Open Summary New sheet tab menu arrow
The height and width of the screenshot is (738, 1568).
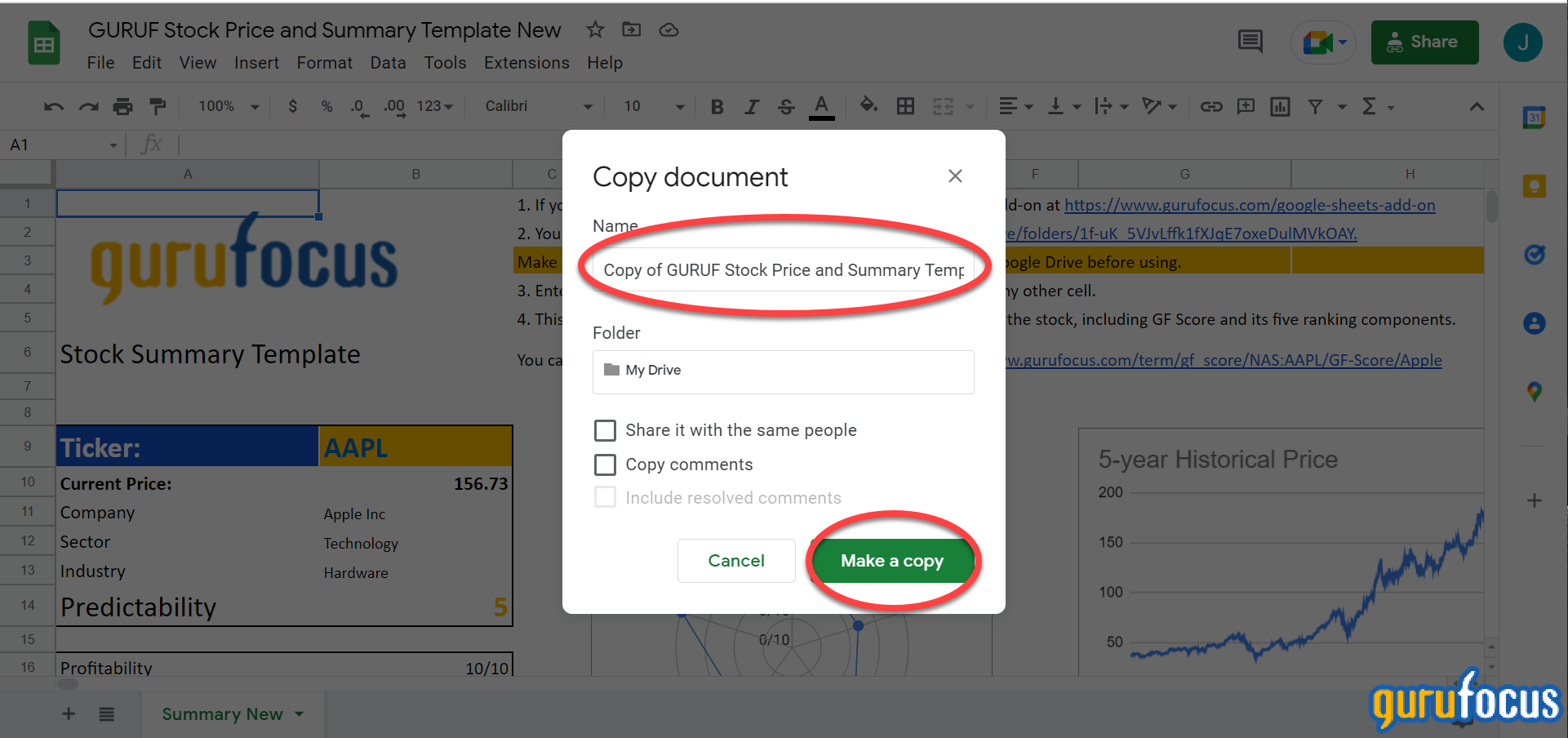tap(300, 714)
